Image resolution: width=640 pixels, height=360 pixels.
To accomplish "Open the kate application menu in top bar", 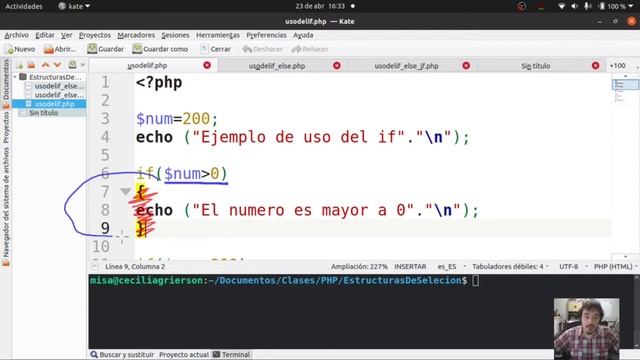I will coord(74,7).
